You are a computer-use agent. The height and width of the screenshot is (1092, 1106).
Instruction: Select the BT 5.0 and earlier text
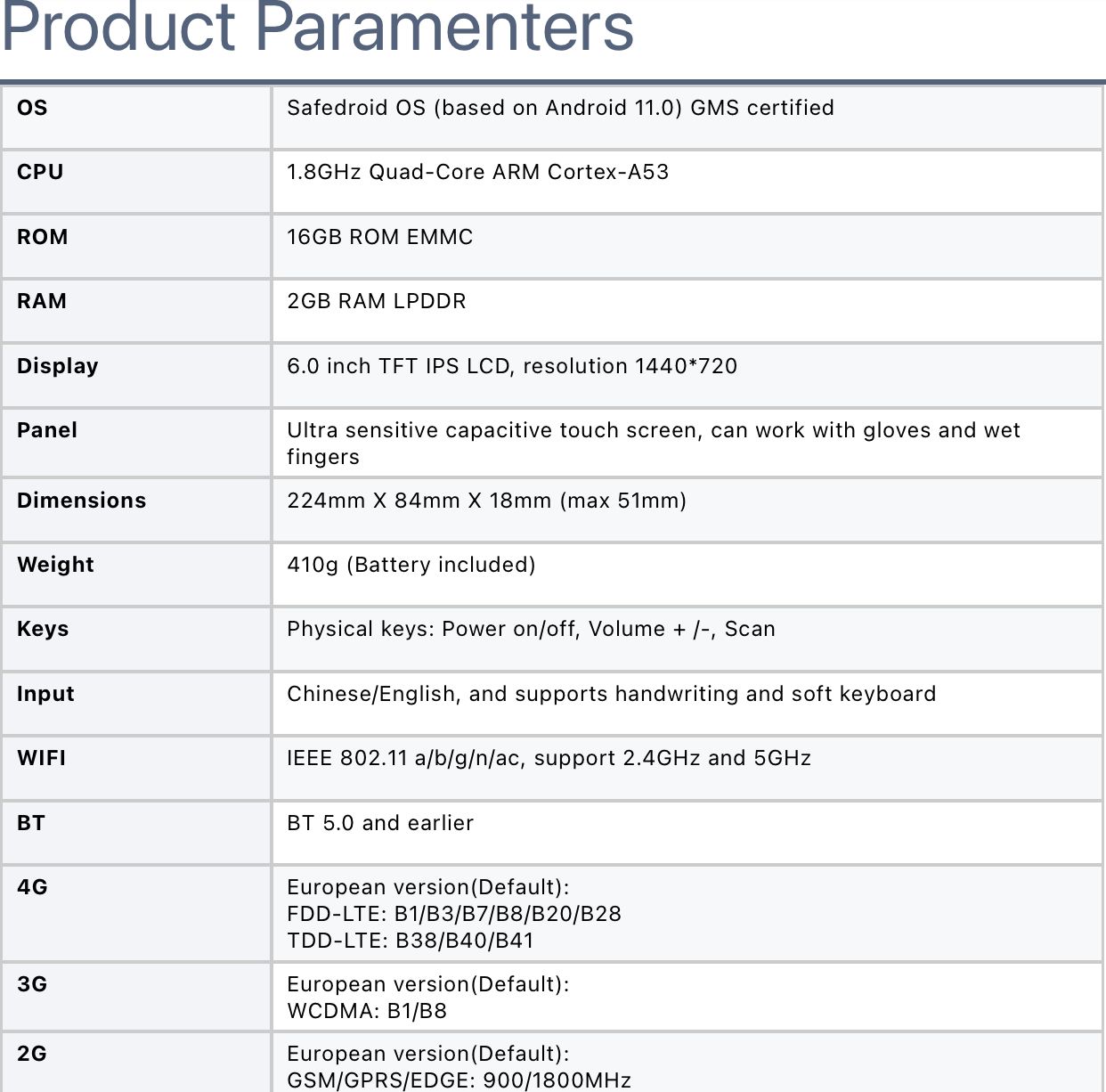click(380, 823)
